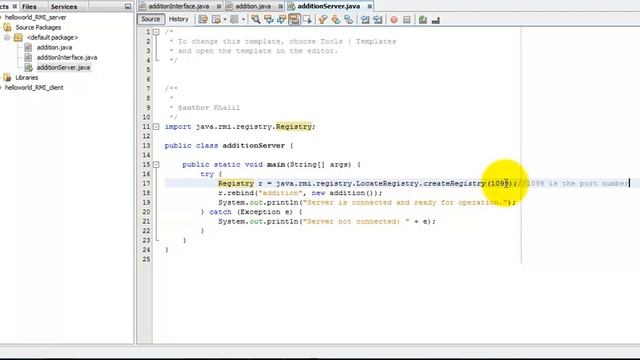Click the Uncomment lines icon

[436, 20]
